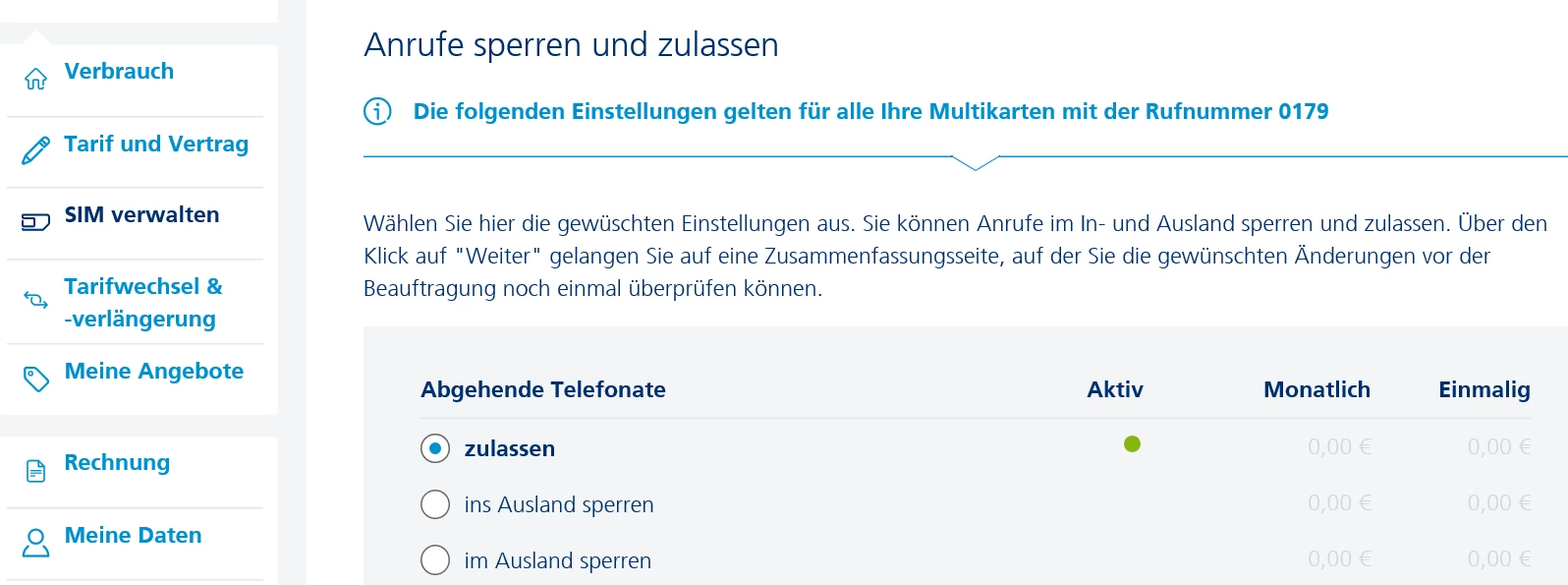This screenshot has height=585, width=1568.
Task: Click the green Aktiv status dot
Action: [x=1132, y=444]
